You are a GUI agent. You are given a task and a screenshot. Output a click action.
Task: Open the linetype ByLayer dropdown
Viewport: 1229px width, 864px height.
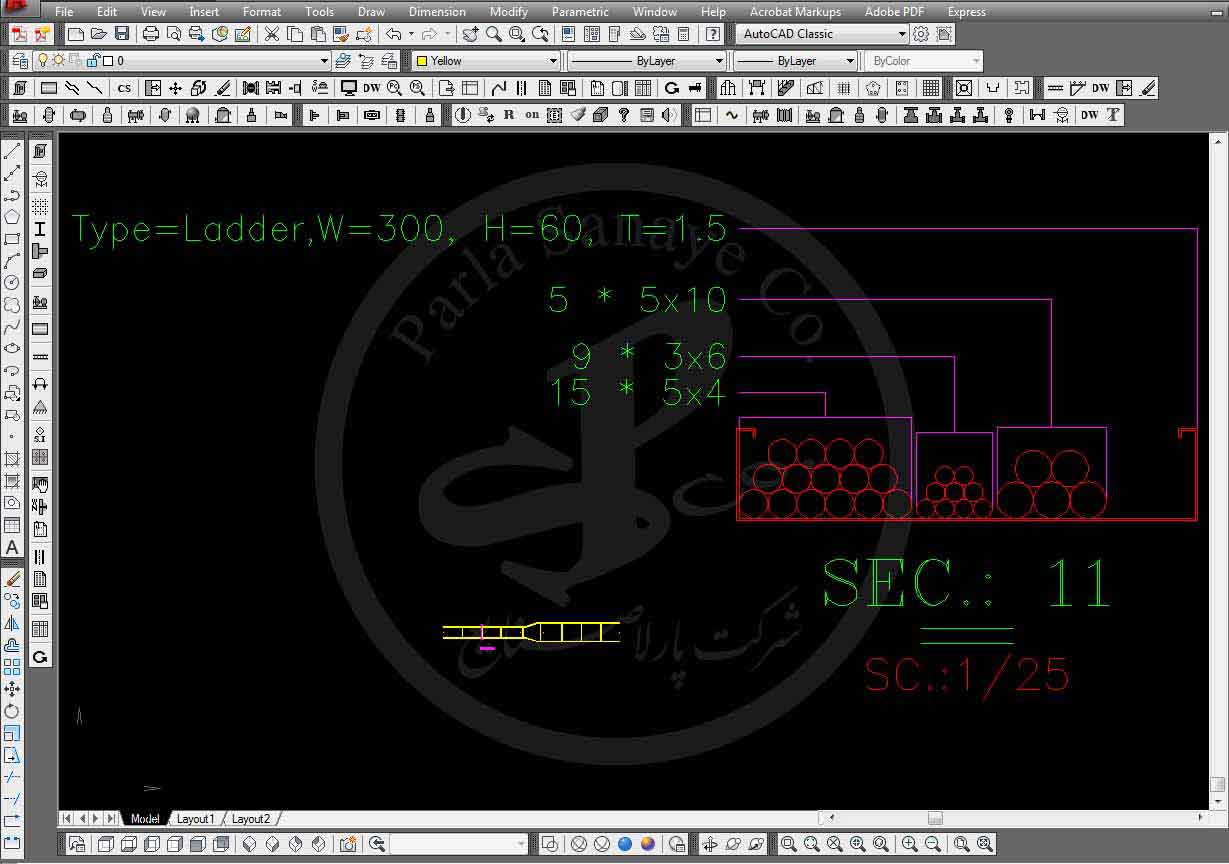(719, 61)
